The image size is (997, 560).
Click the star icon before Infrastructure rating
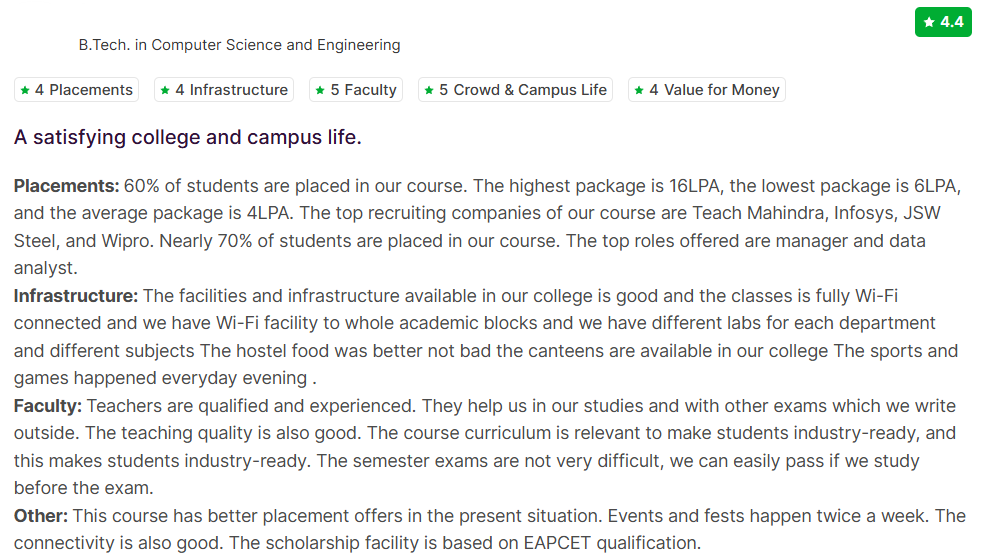165,90
